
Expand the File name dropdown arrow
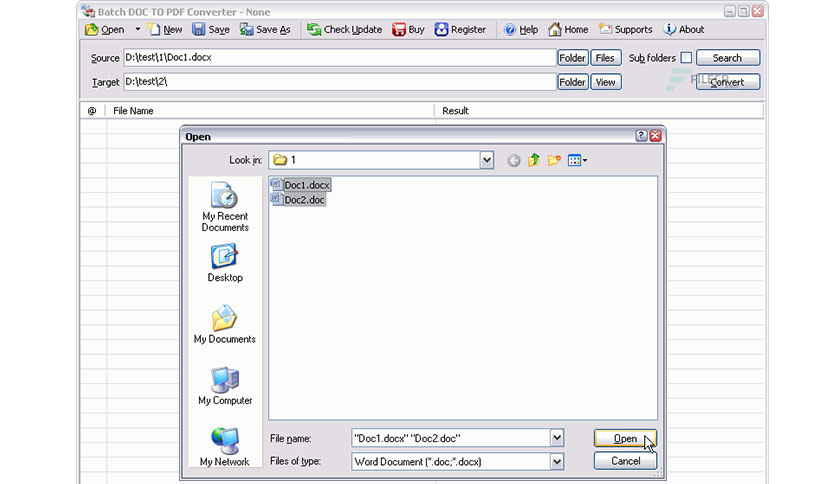click(x=557, y=438)
